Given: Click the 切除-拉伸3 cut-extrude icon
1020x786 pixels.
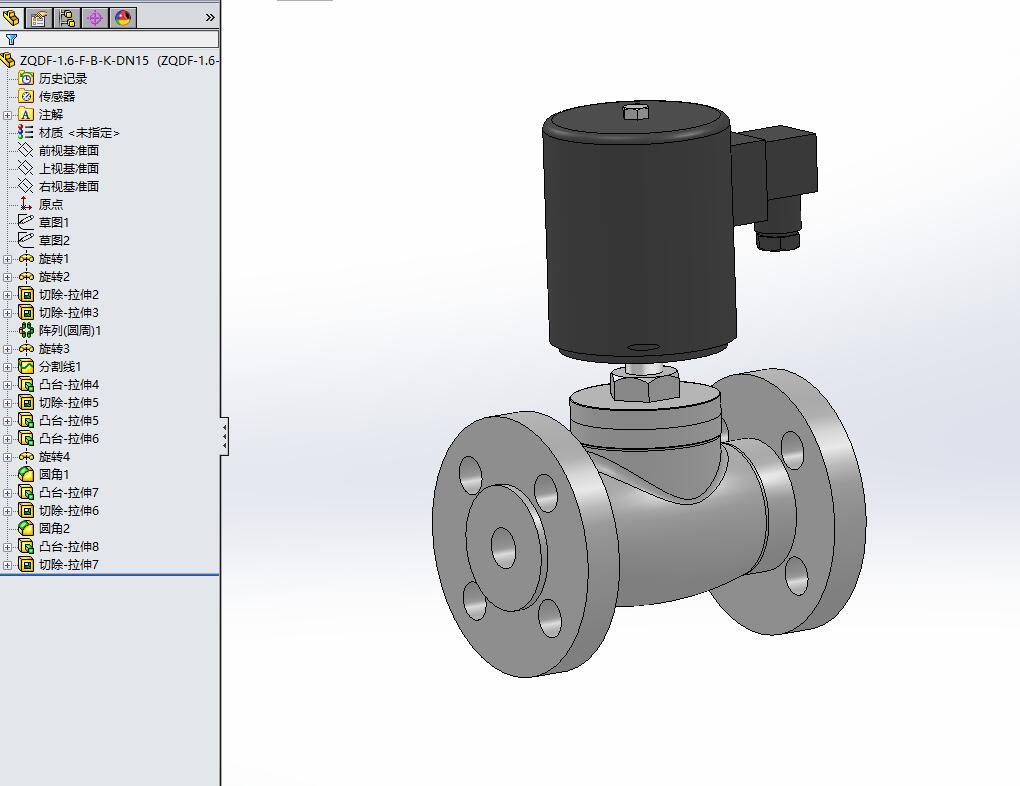Looking at the screenshot, I should (x=25, y=312).
